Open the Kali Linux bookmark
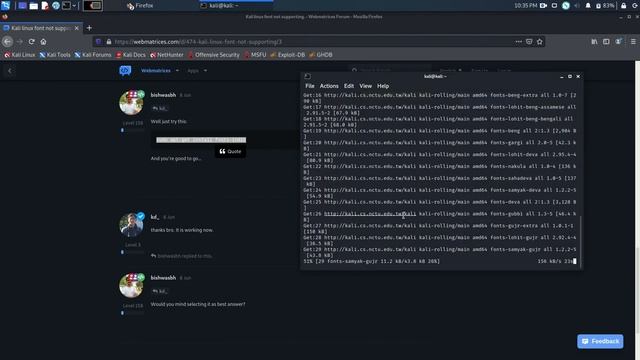Screen dimensions: 640x360 (20, 55)
